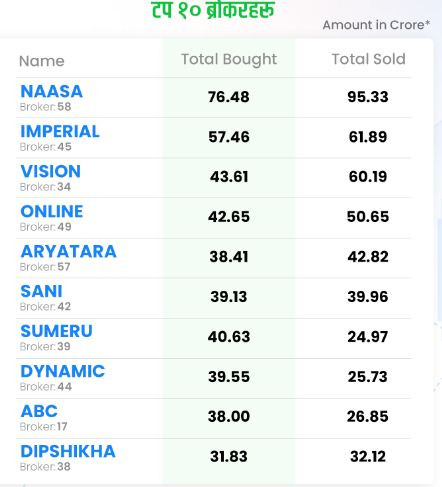Open the SUMERU broker link

(56, 331)
